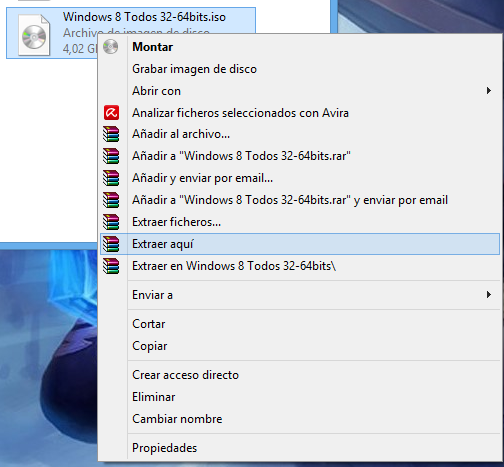Click WinRAR icon beside Añadir al archivo...
Viewport: 504px width, 467px height.
click(x=111, y=134)
